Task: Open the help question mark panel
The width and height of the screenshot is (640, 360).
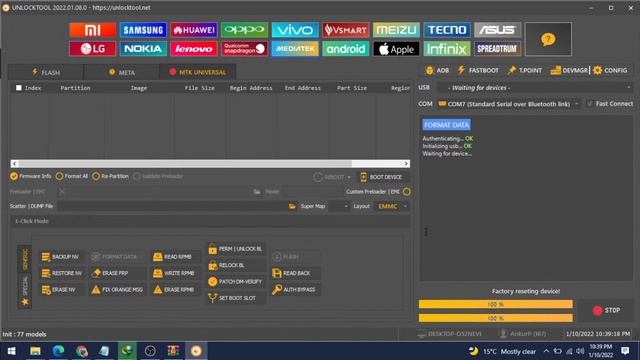Action: point(548,39)
